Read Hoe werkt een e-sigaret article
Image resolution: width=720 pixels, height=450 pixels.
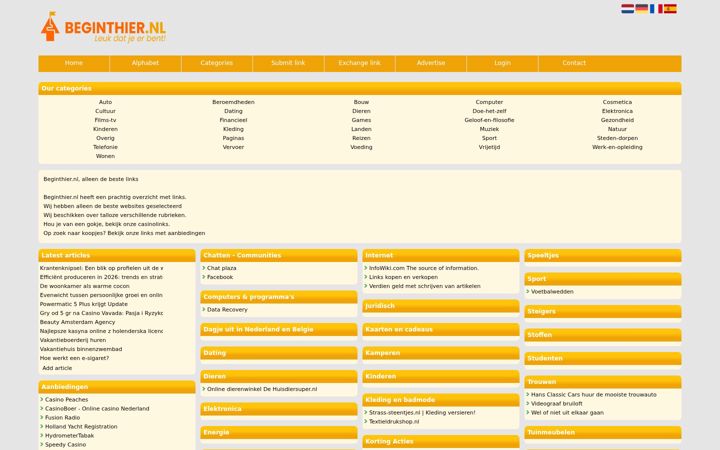pyautogui.click(x=74, y=358)
